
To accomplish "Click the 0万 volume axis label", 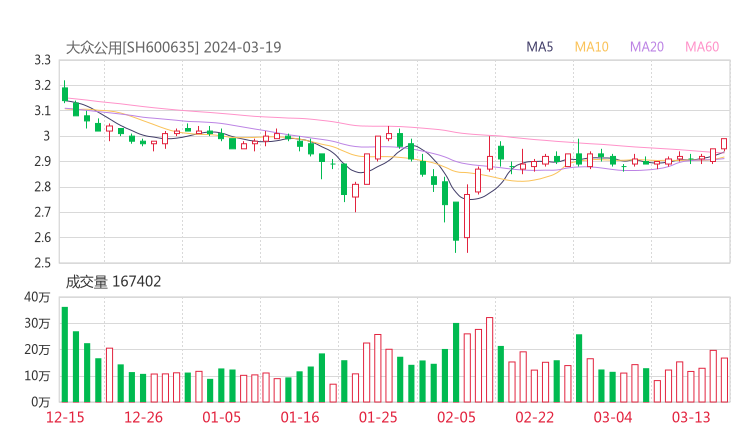I will point(41,402).
